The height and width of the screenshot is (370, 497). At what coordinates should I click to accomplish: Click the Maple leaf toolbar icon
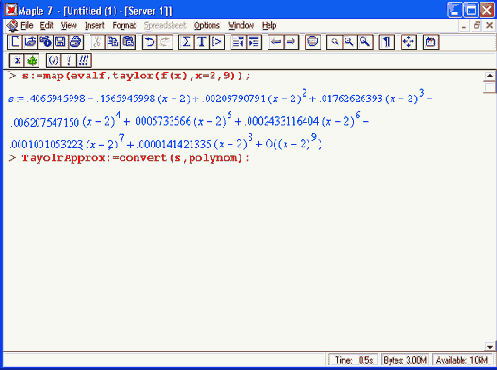(32, 61)
